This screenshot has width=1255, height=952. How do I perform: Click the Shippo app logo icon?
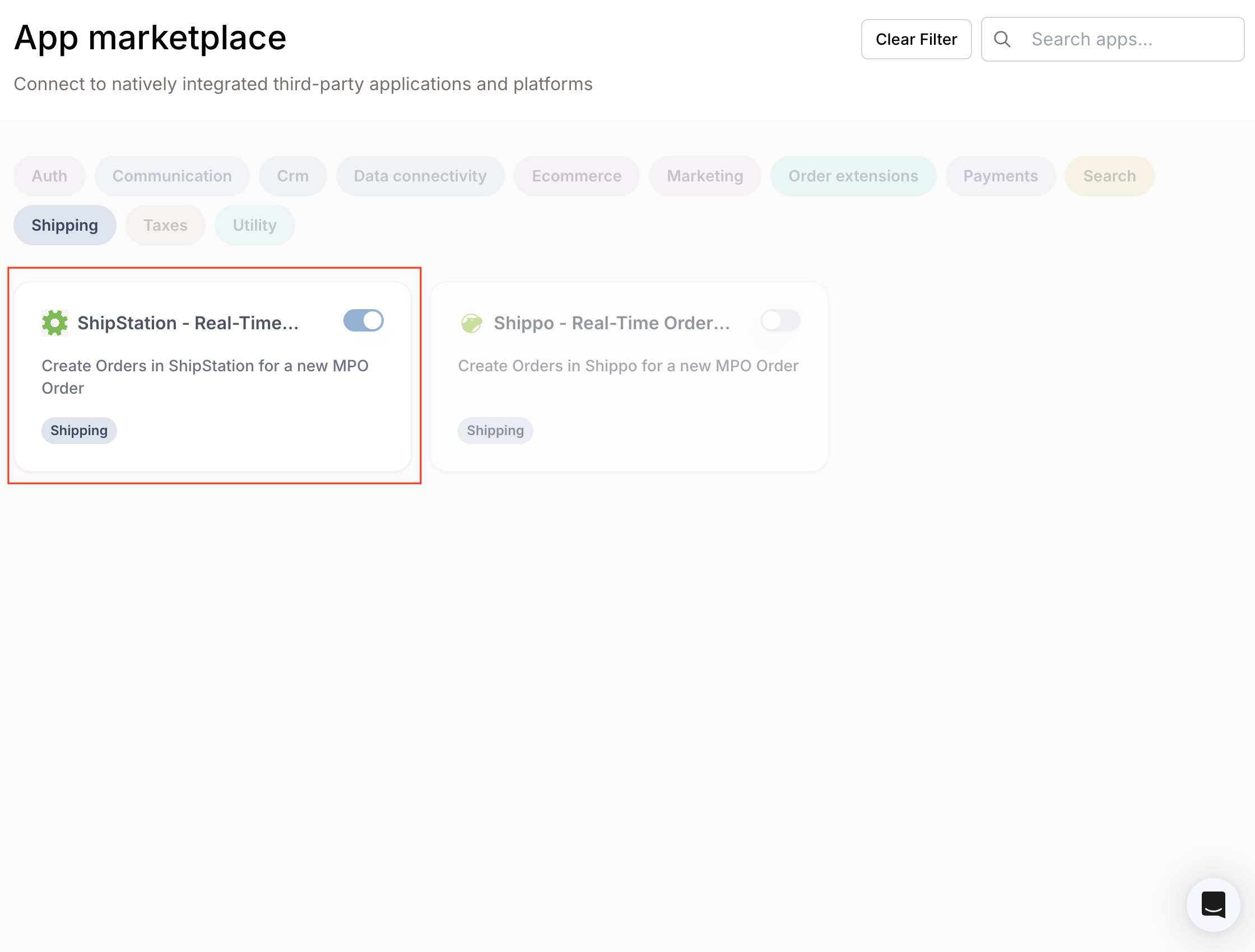coord(472,323)
